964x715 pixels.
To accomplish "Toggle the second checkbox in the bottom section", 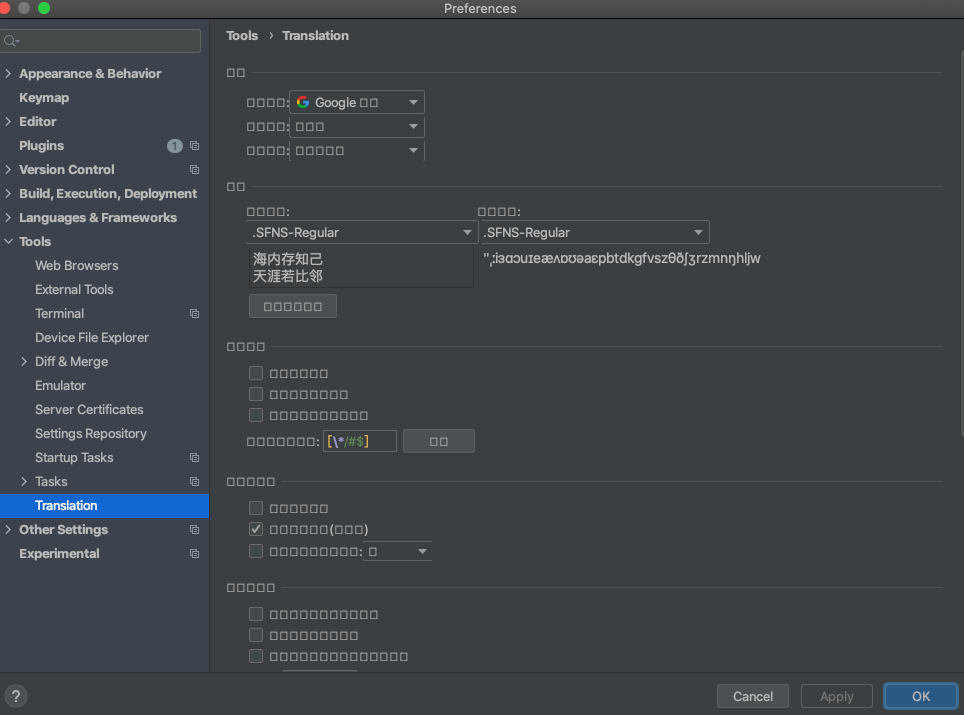I will tap(256, 634).
